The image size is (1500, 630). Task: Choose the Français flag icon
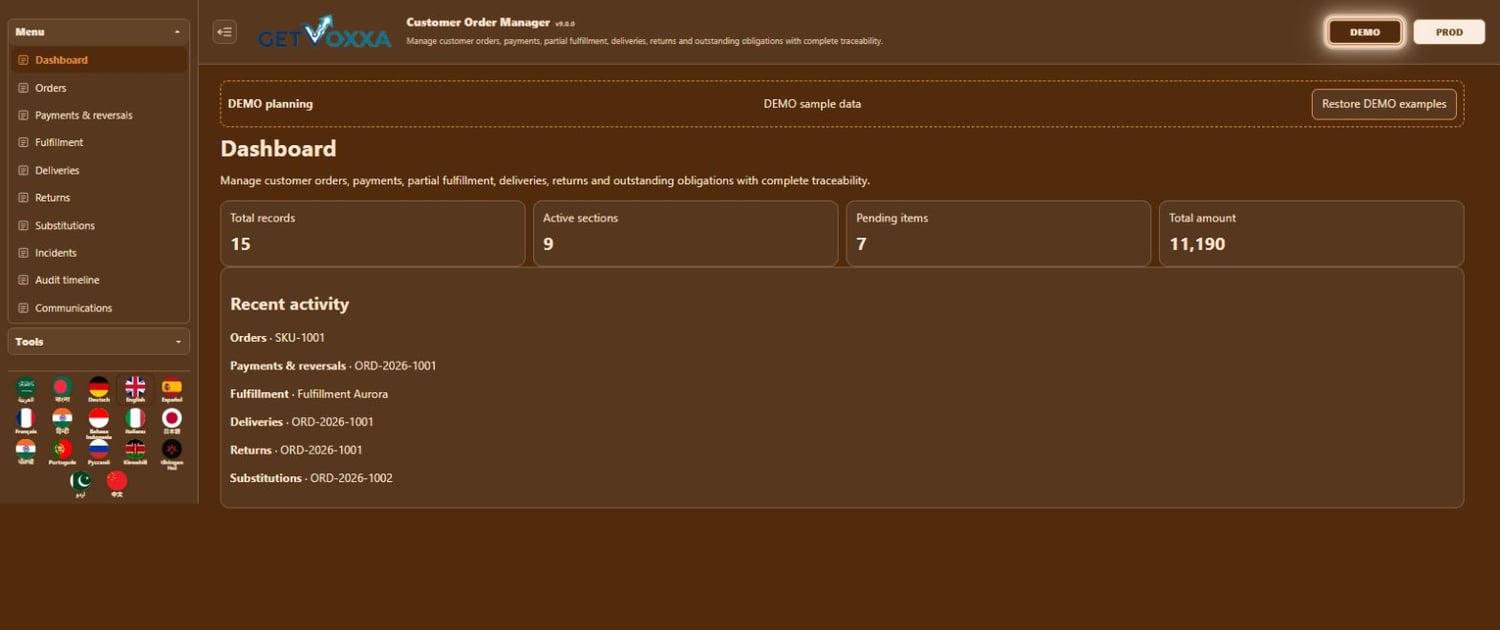pyautogui.click(x=26, y=420)
